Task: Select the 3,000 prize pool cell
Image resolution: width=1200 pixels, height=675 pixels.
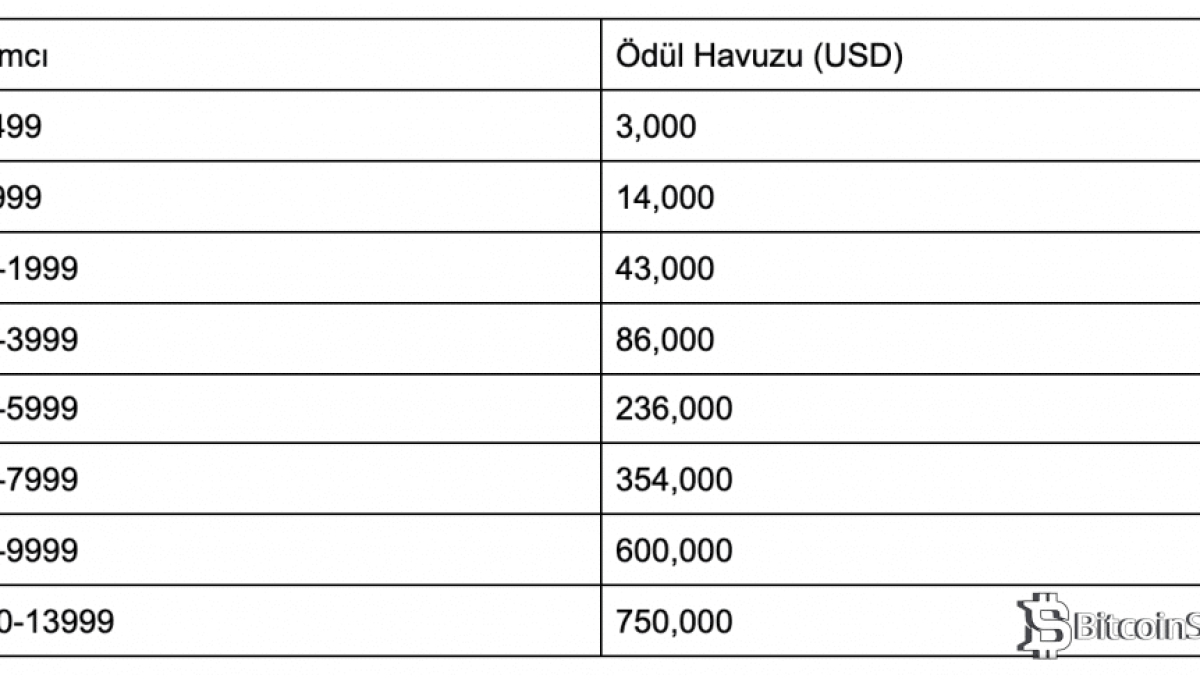Action: 656,127
